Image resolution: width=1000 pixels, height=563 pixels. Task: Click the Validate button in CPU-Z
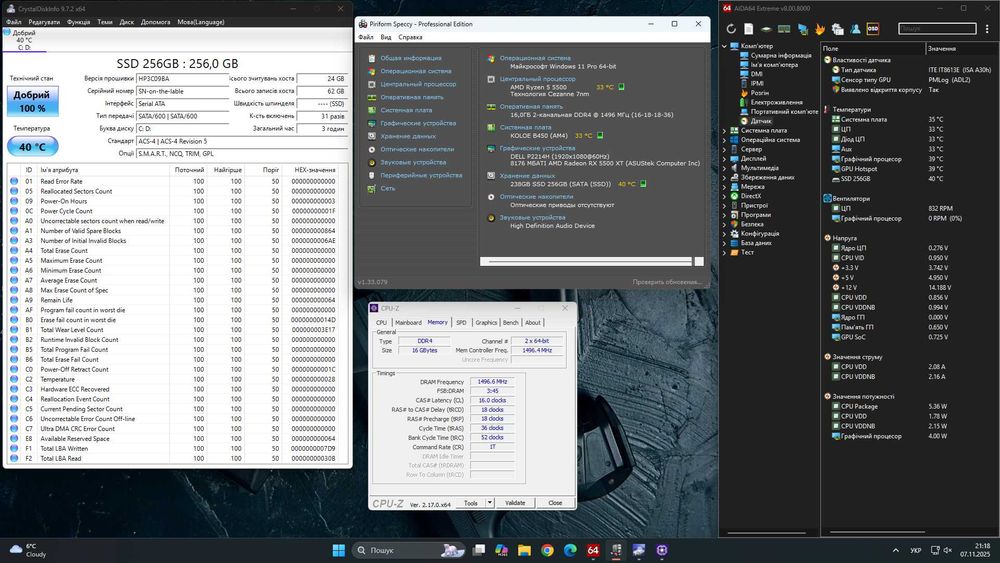pos(515,503)
